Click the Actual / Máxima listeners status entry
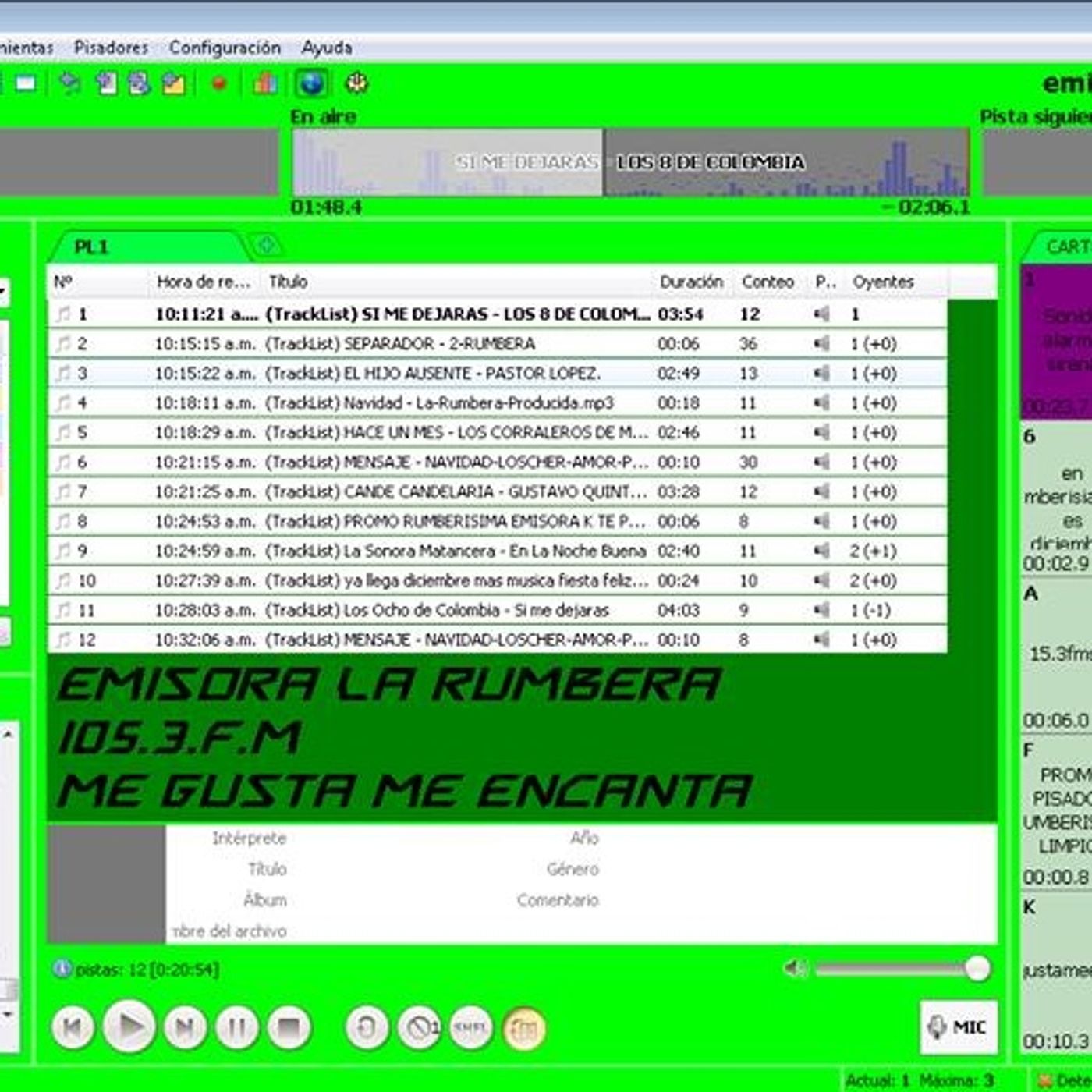This screenshot has height=1092, width=1092. click(x=920, y=1081)
